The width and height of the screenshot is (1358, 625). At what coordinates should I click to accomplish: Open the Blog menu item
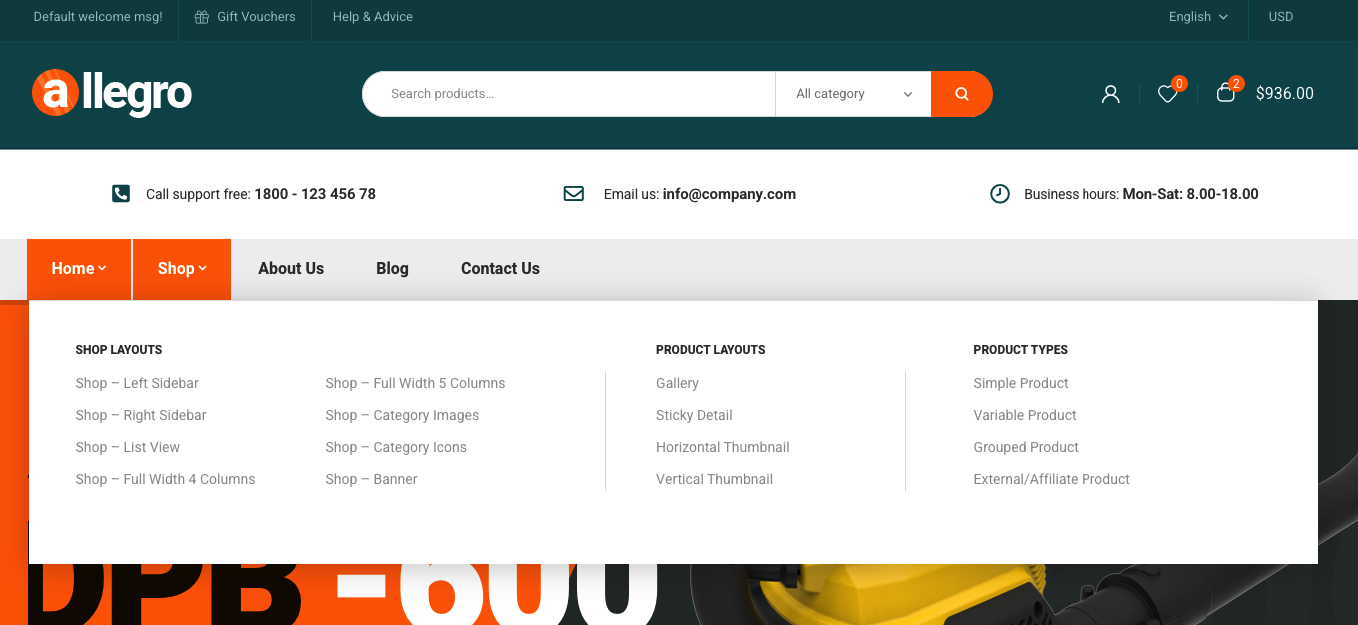tap(392, 269)
